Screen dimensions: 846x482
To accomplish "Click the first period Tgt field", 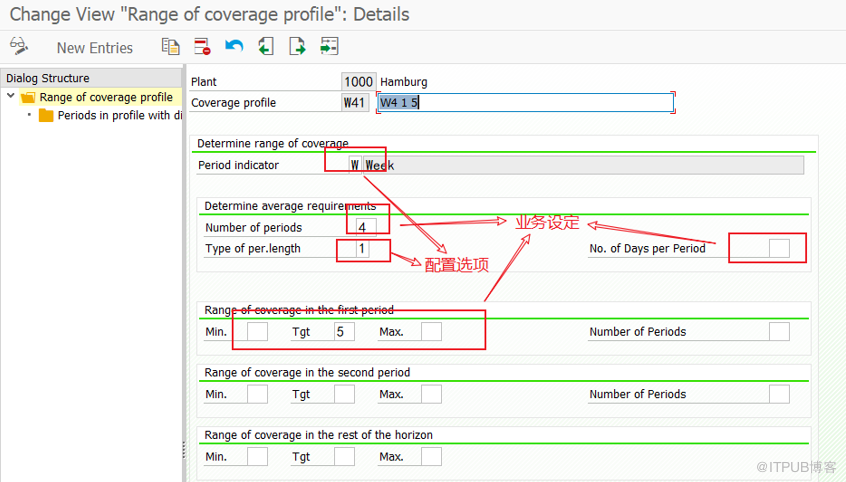I will point(344,332).
